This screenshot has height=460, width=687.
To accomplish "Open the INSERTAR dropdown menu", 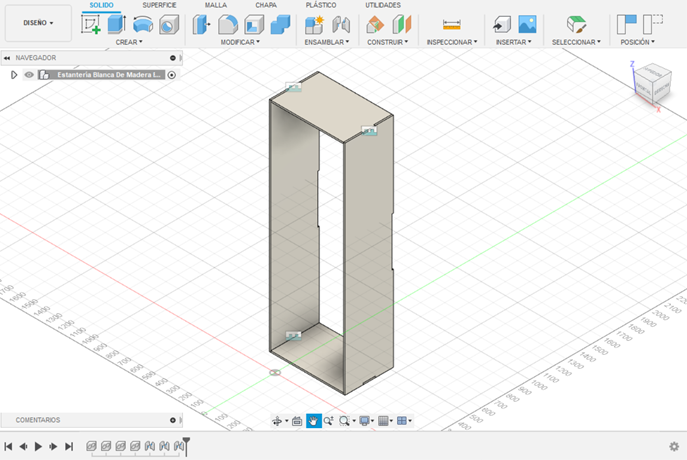I will pos(513,42).
